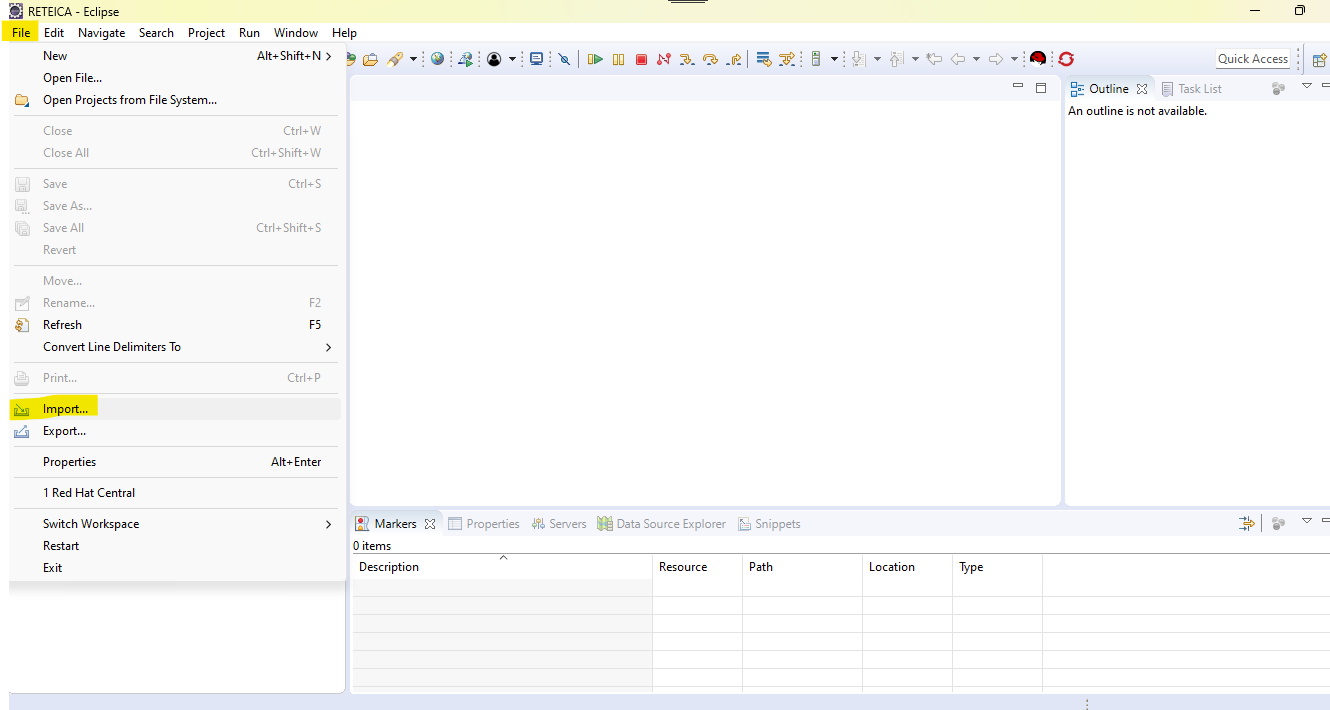1330x710 pixels.
Task: Click the Quick Access search field
Action: point(1252,59)
